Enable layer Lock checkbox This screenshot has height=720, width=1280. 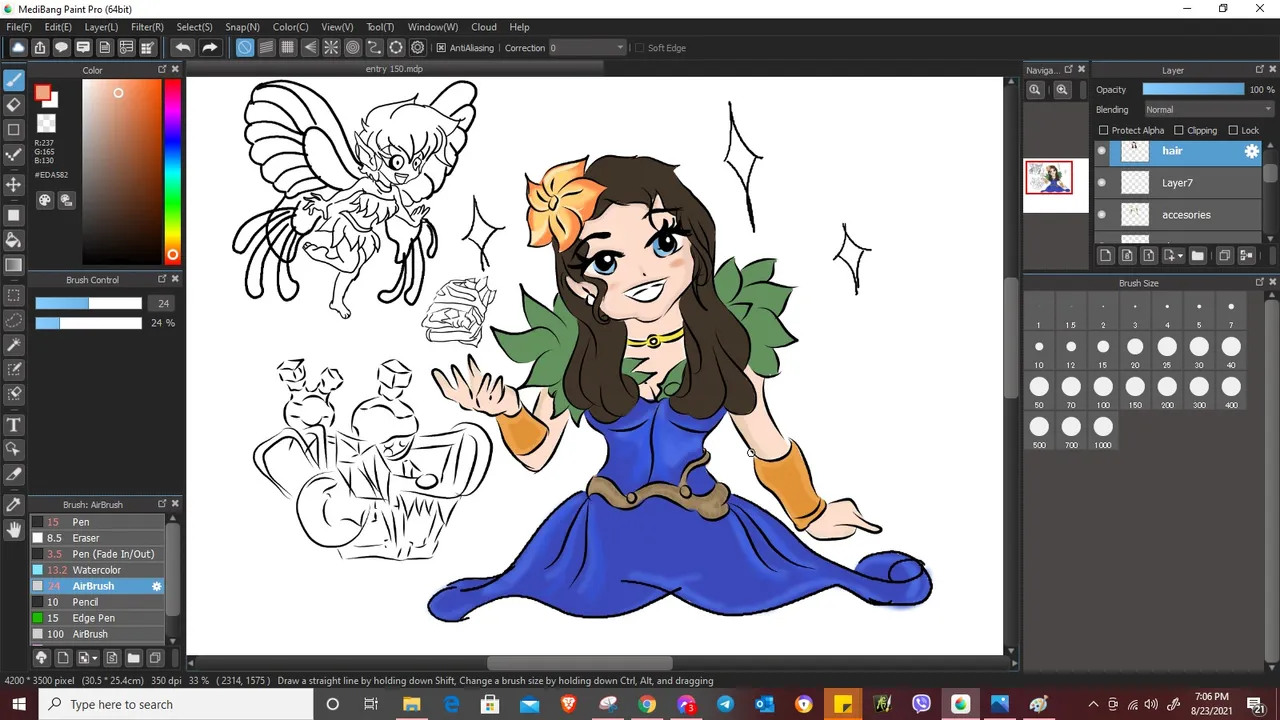(1233, 130)
